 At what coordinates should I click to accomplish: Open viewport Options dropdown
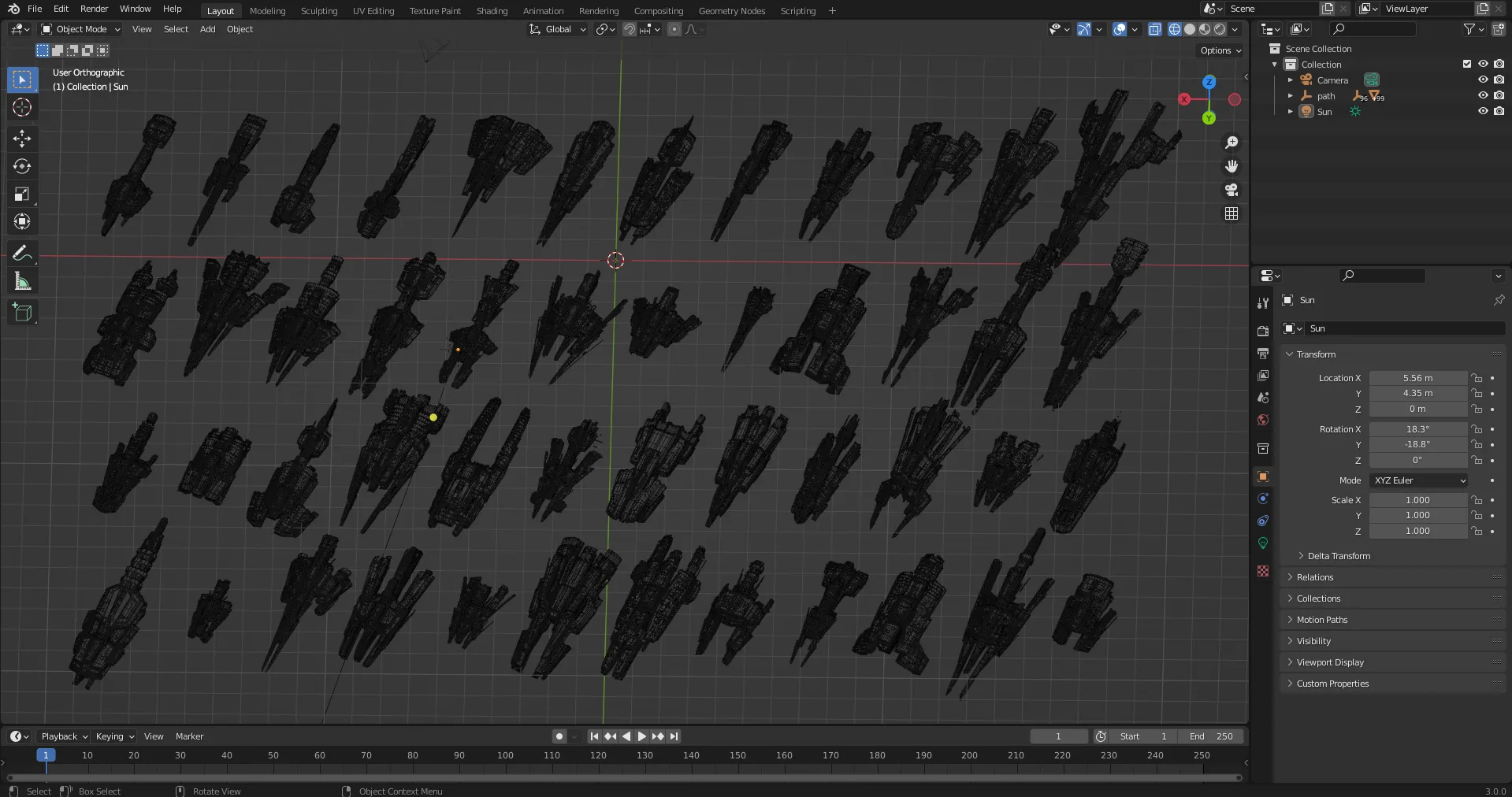click(x=1220, y=50)
